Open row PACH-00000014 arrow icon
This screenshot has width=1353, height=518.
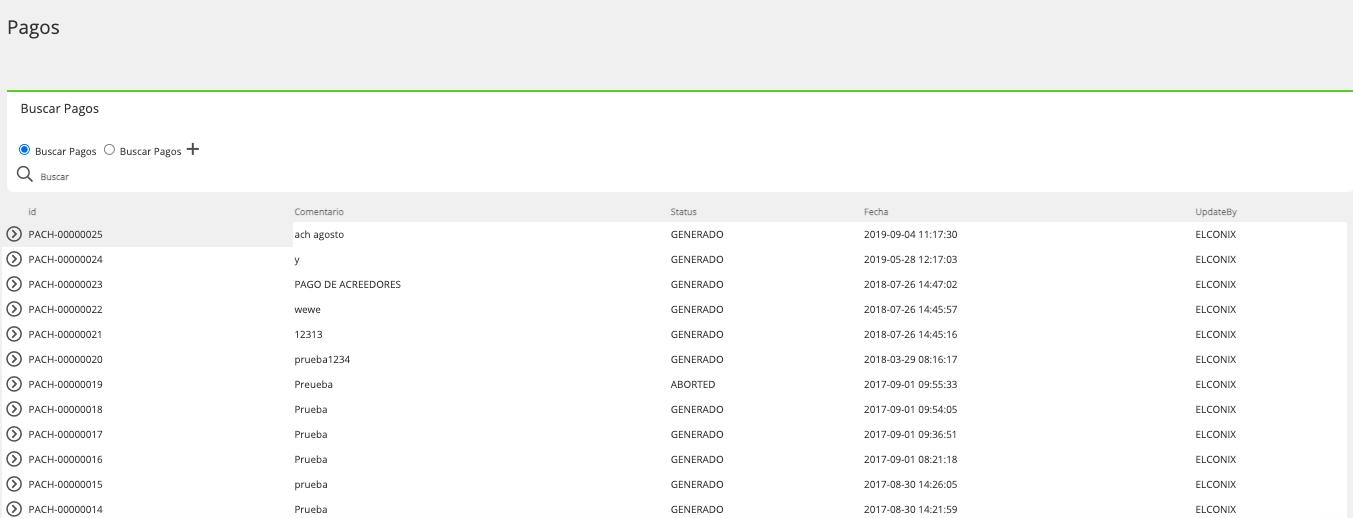pyautogui.click(x=14, y=509)
